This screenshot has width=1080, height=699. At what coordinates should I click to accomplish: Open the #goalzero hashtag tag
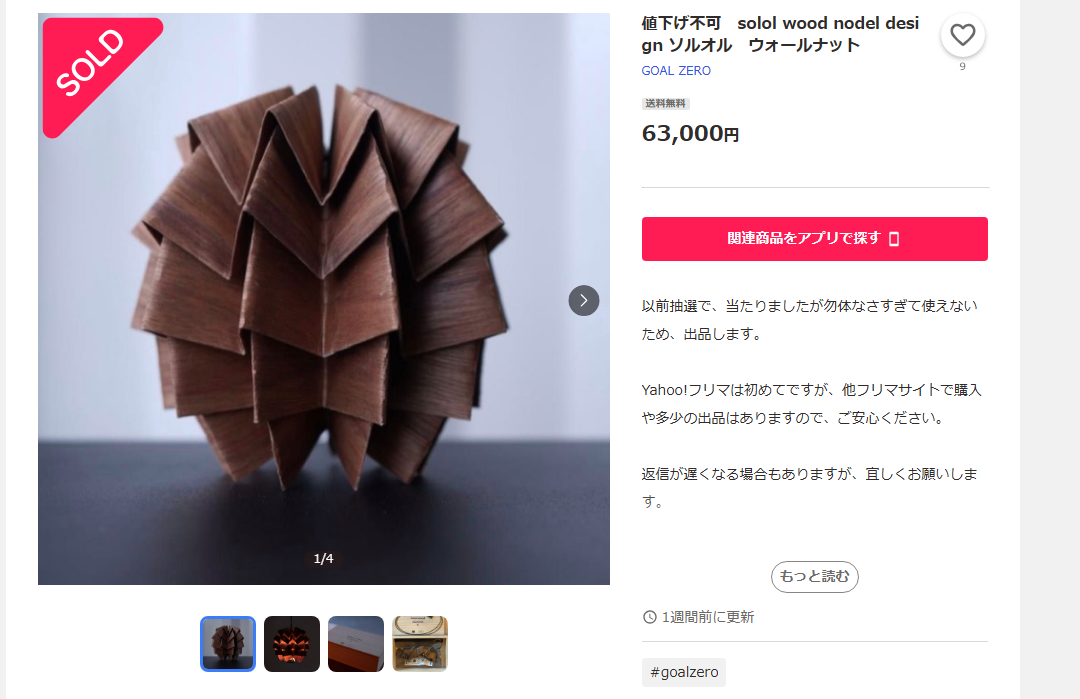pos(684,672)
